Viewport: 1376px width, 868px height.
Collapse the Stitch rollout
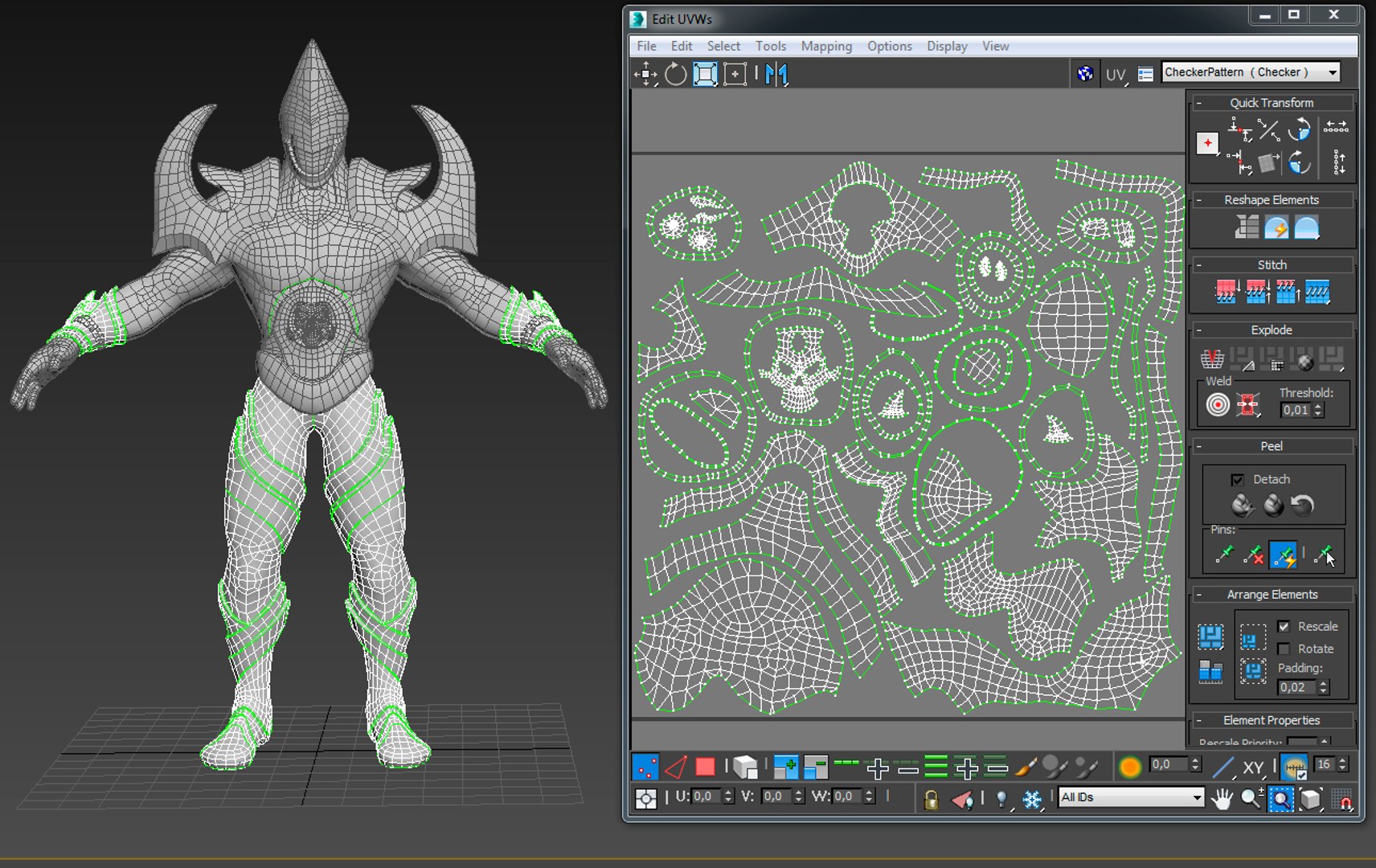[1198, 264]
